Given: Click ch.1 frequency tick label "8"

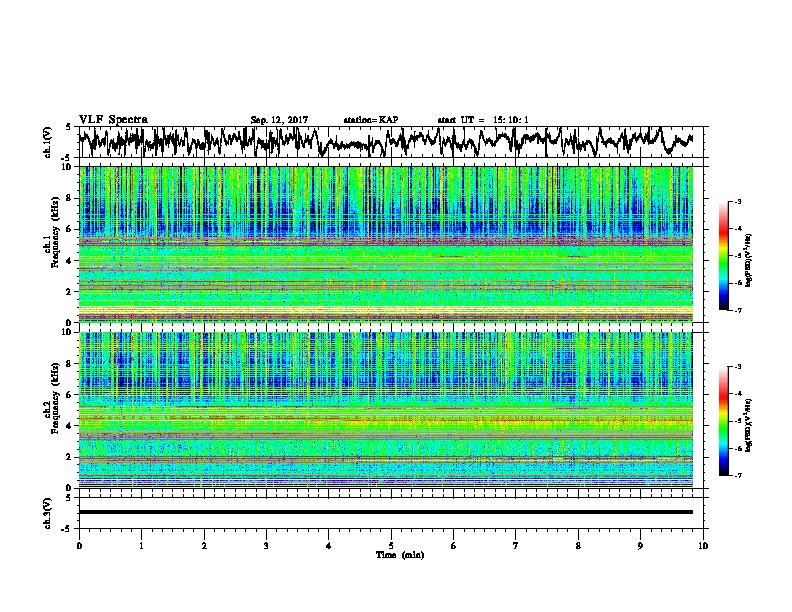Looking at the screenshot, I should (x=69, y=198).
